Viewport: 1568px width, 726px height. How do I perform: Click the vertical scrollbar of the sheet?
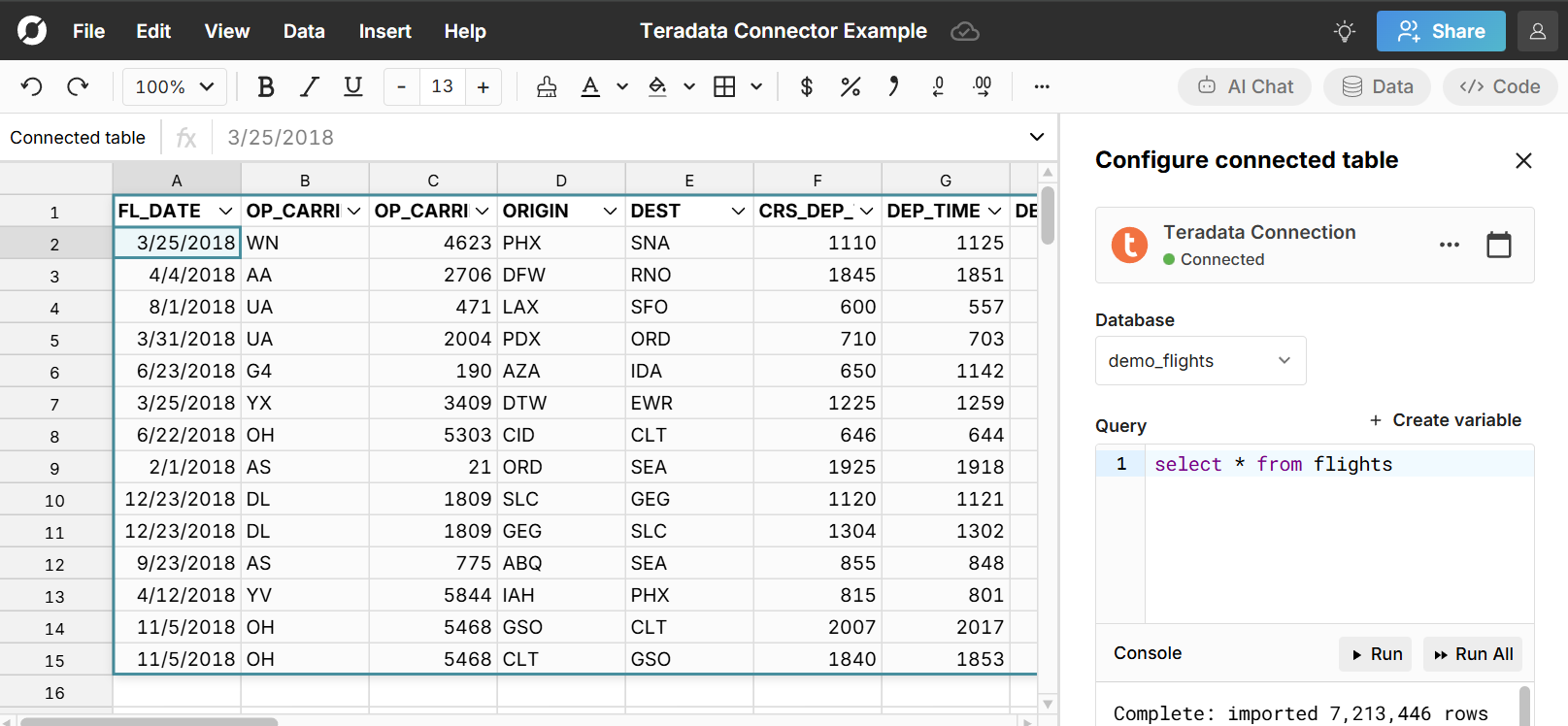coord(1048,215)
